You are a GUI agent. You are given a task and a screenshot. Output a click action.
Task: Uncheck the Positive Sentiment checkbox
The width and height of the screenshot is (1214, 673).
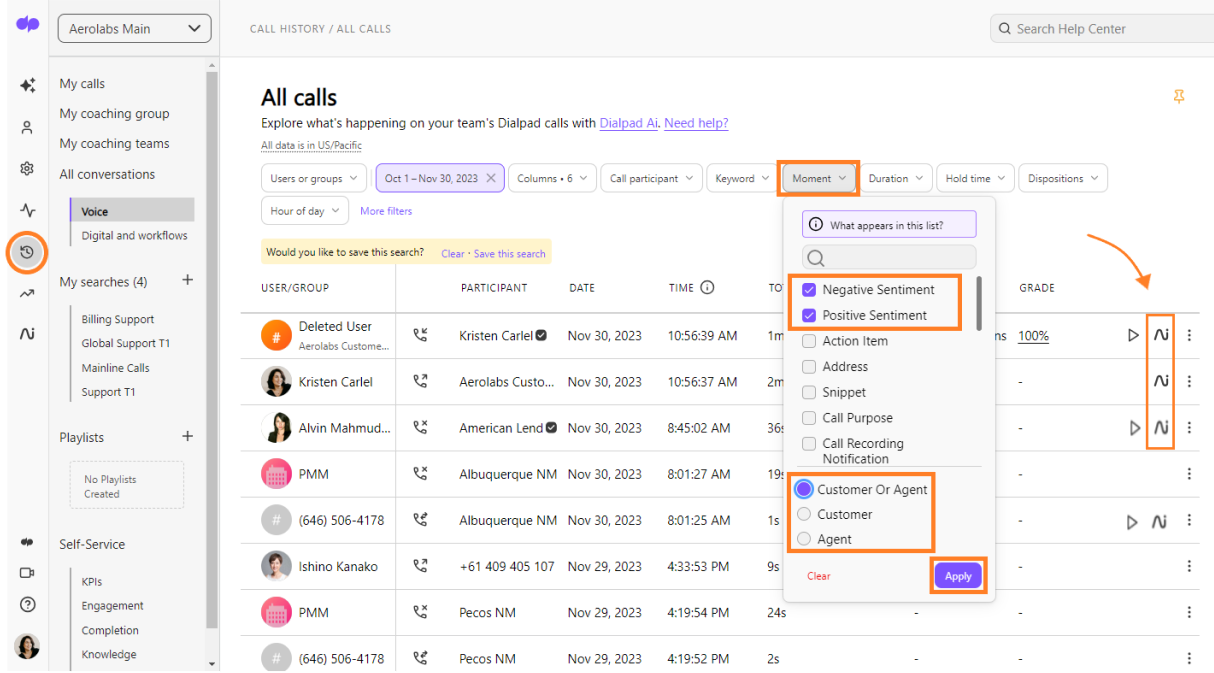809,315
